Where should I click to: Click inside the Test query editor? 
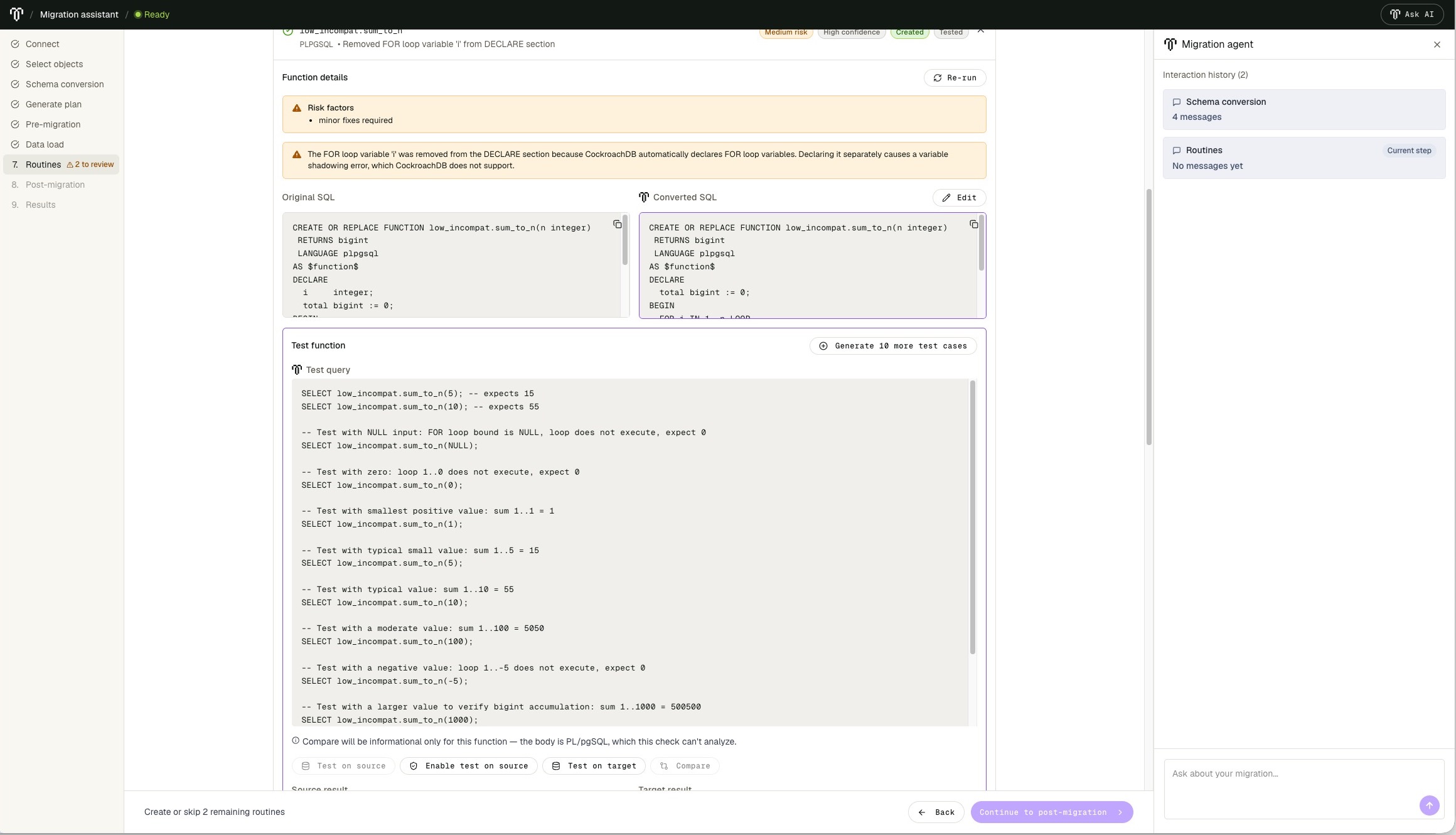pos(629,552)
